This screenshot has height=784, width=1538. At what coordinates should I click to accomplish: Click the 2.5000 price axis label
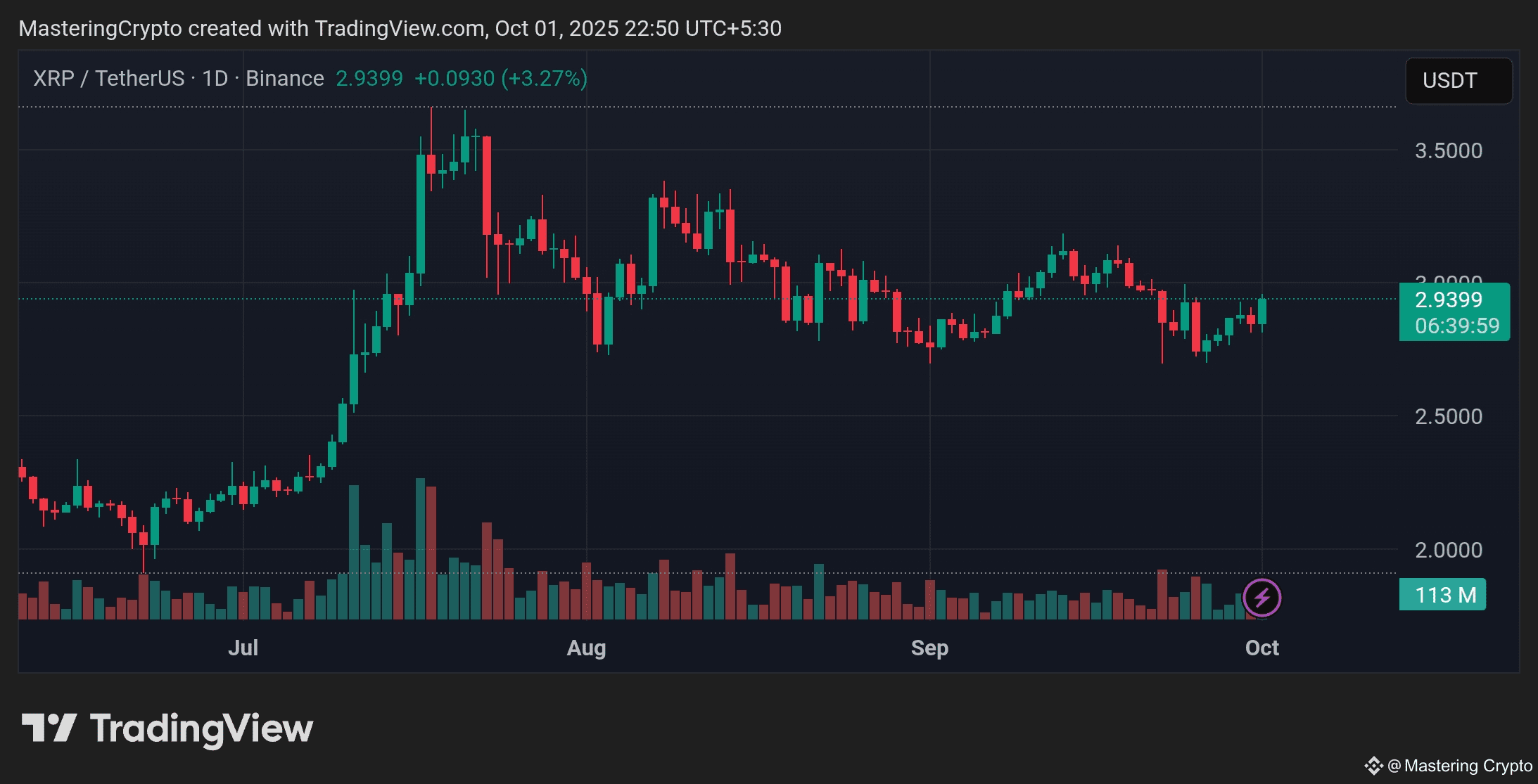point(1448,416)
